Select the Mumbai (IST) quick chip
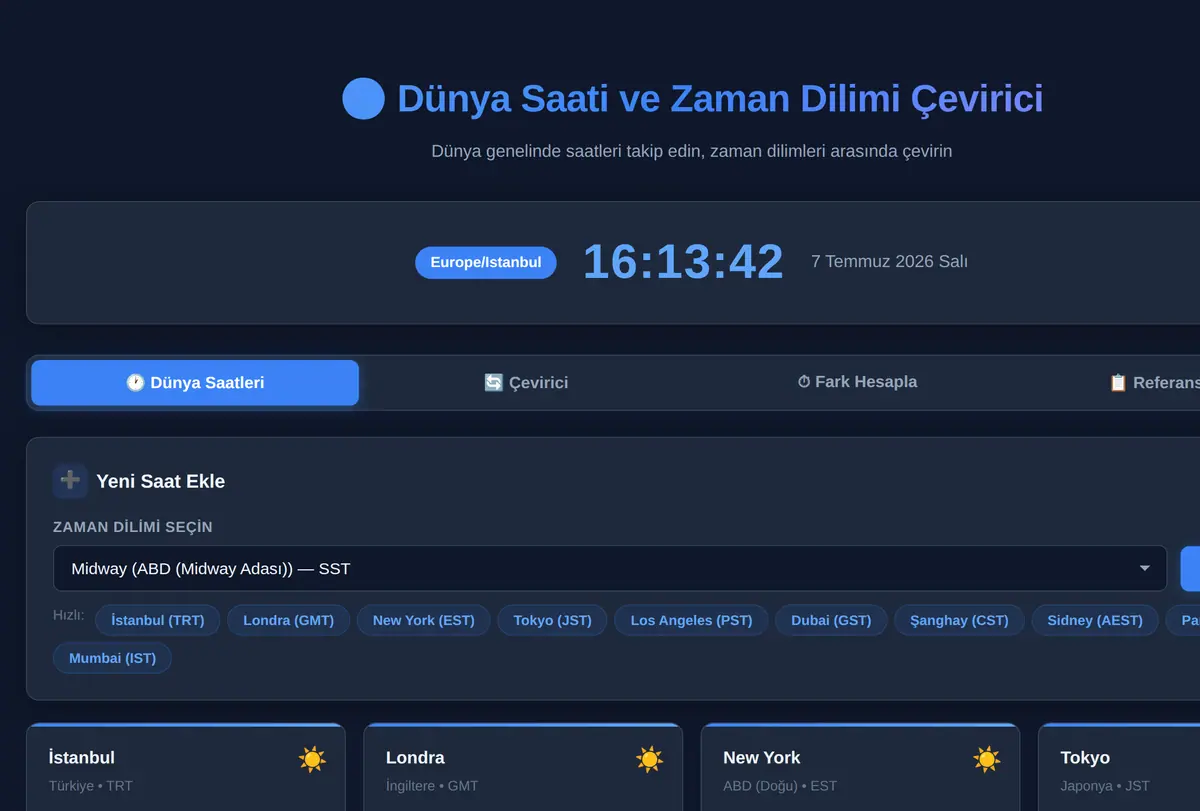Screen dimensions: 1200x811 (x=112, y=658)
